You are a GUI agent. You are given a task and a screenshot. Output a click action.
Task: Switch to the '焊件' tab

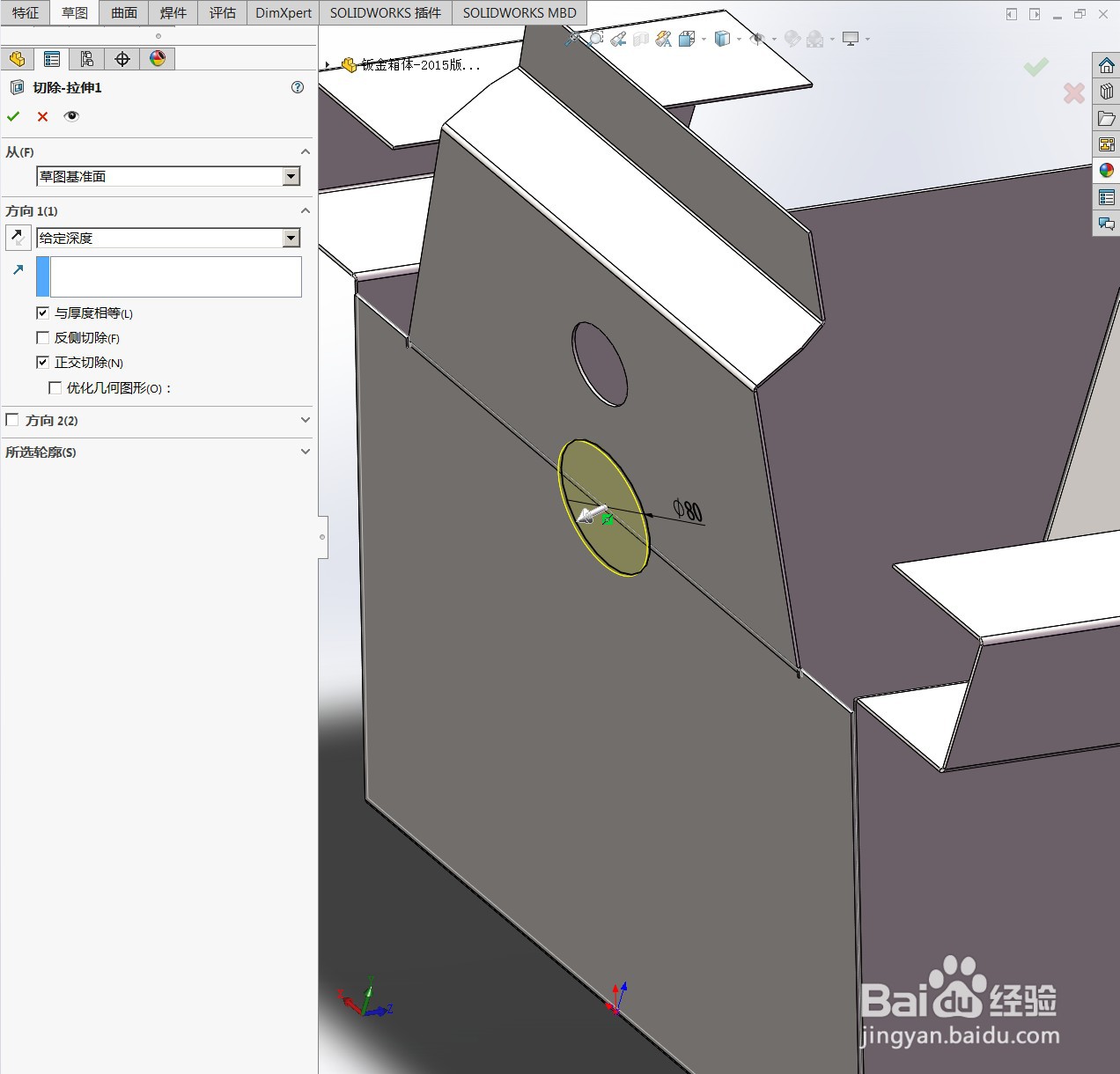click(x=173, y=12)
